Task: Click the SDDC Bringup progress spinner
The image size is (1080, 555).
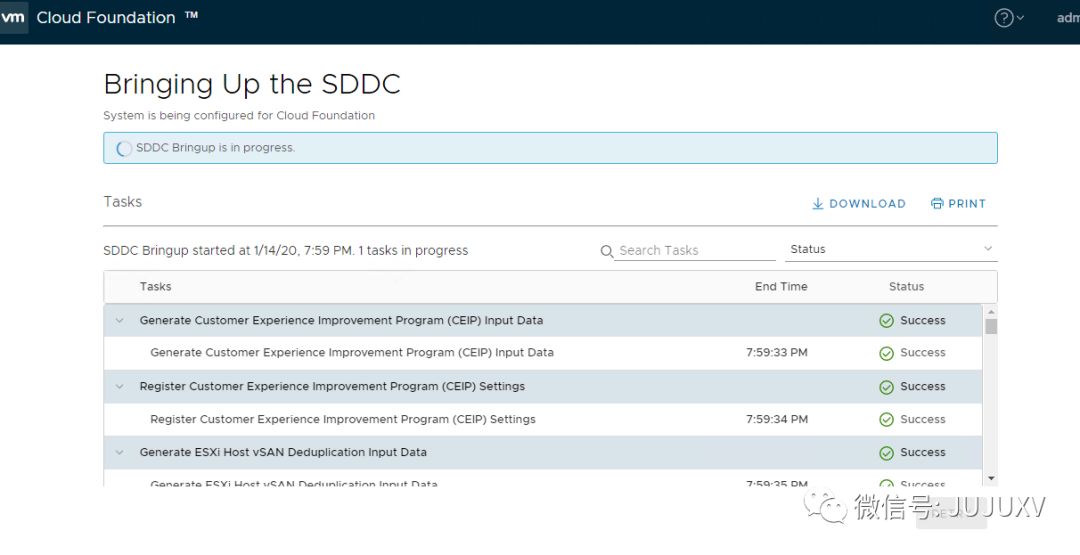Action: click(x=124, y=149)
